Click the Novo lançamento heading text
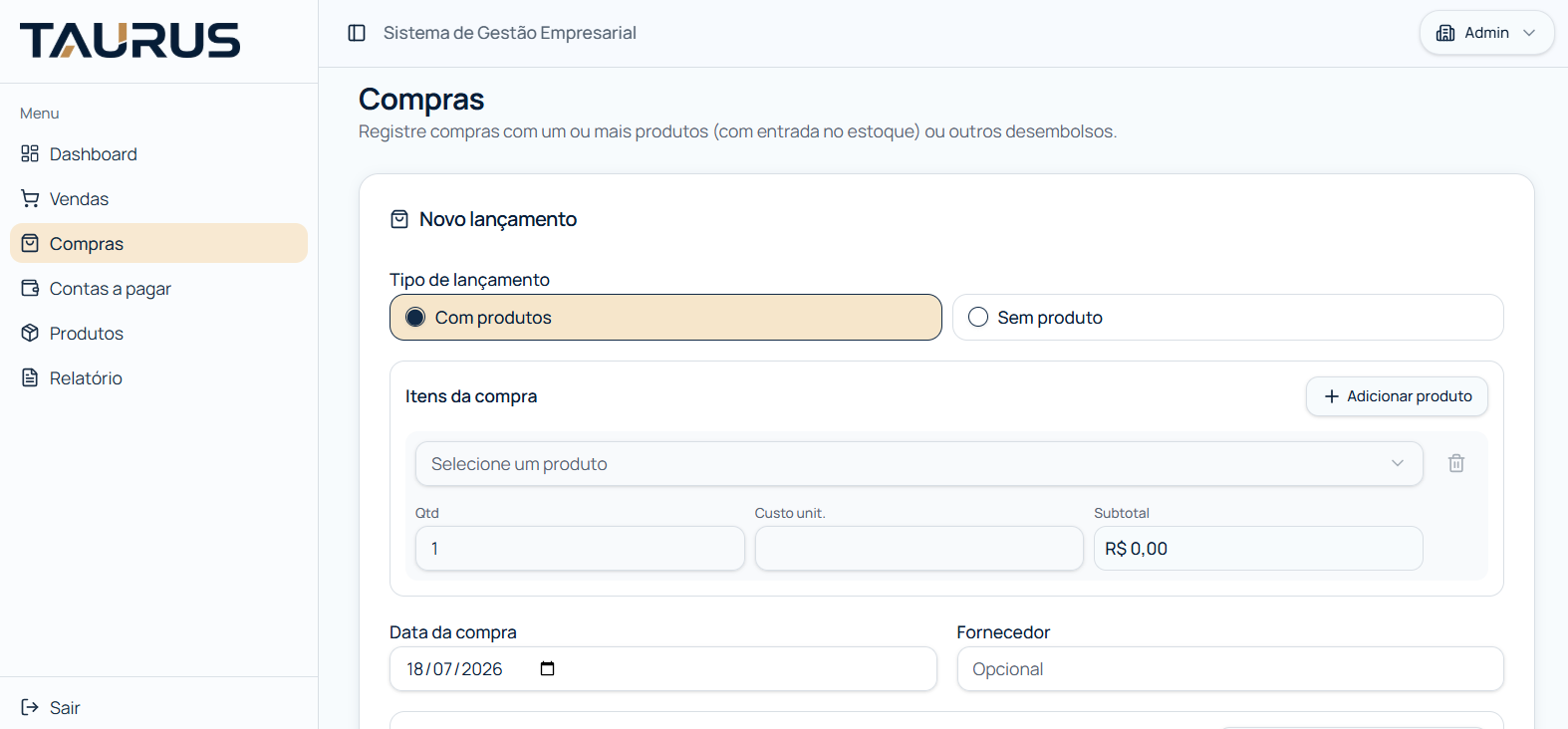 (x=498, y=219)
